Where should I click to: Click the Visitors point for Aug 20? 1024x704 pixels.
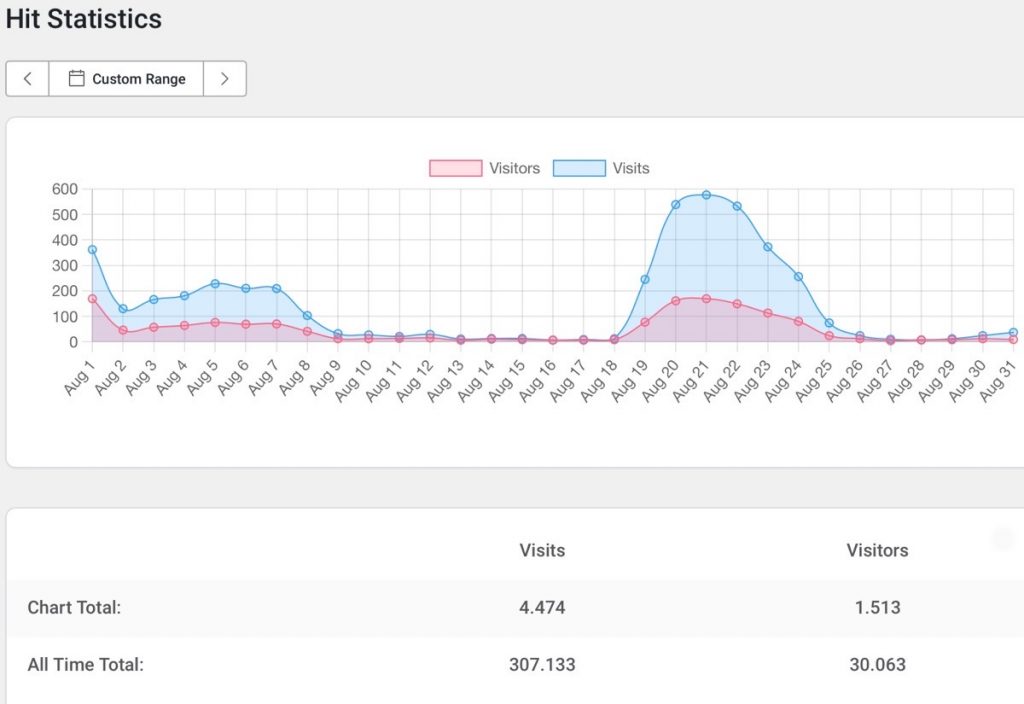pos(675,301)
